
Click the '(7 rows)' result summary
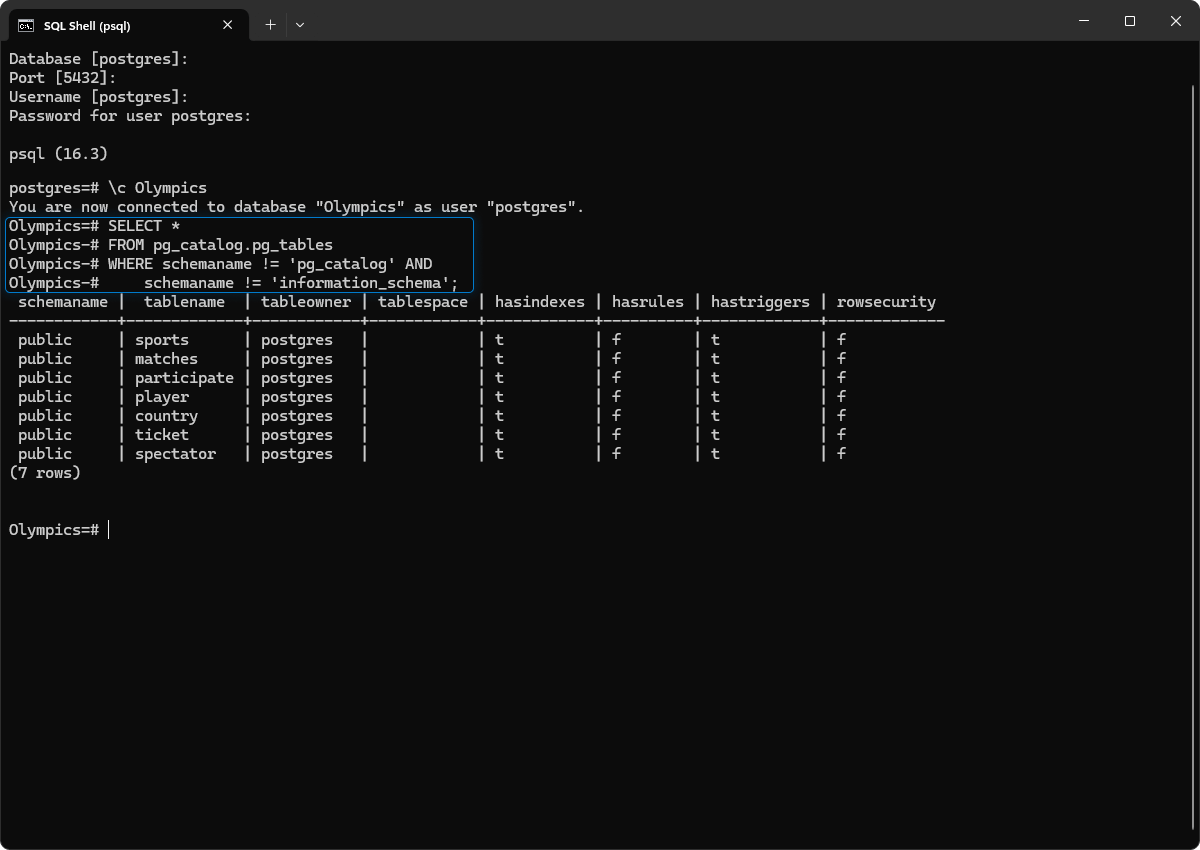44,472
